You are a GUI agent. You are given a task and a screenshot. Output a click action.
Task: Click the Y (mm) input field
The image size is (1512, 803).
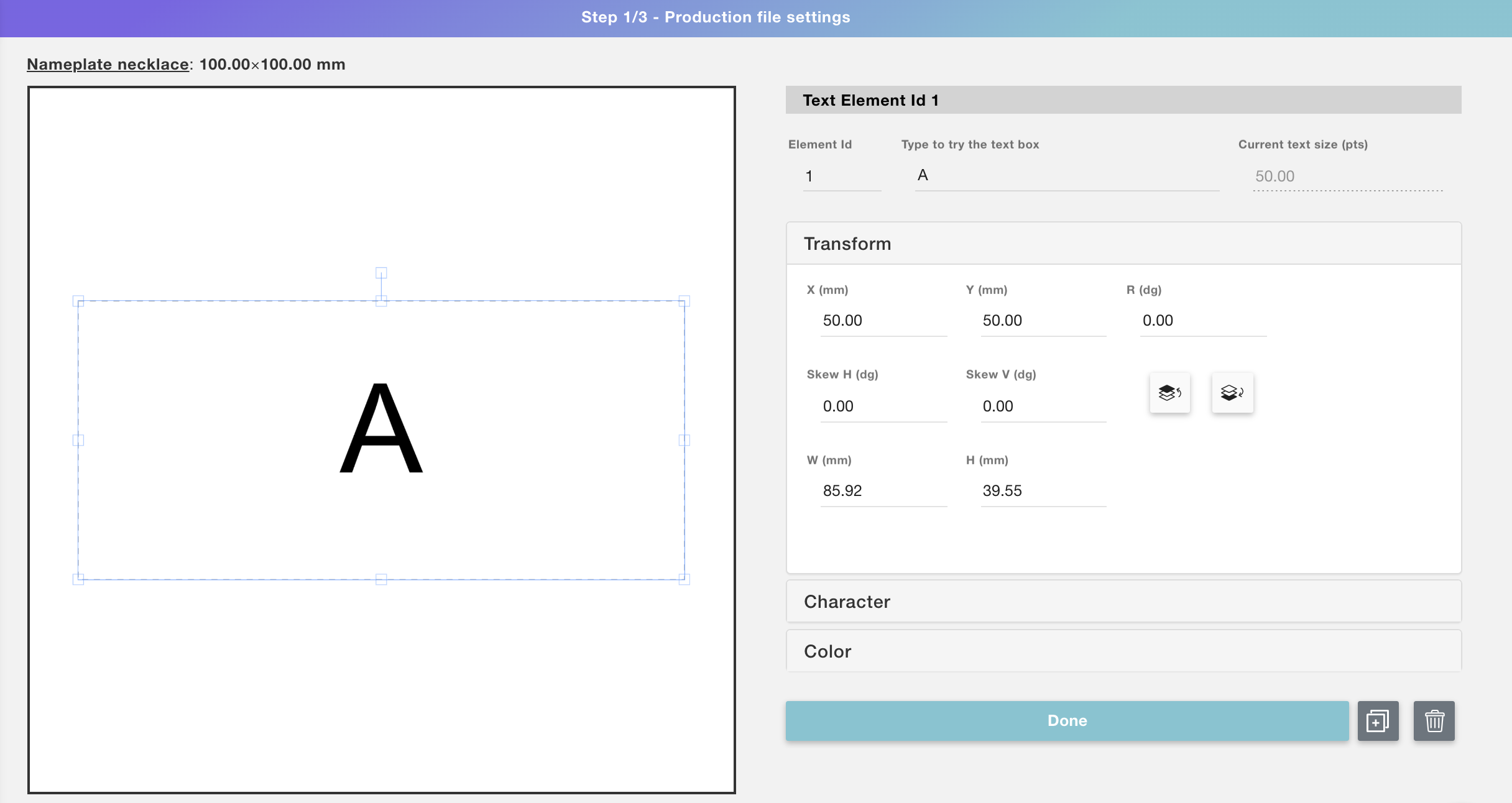pos(1043,321)
